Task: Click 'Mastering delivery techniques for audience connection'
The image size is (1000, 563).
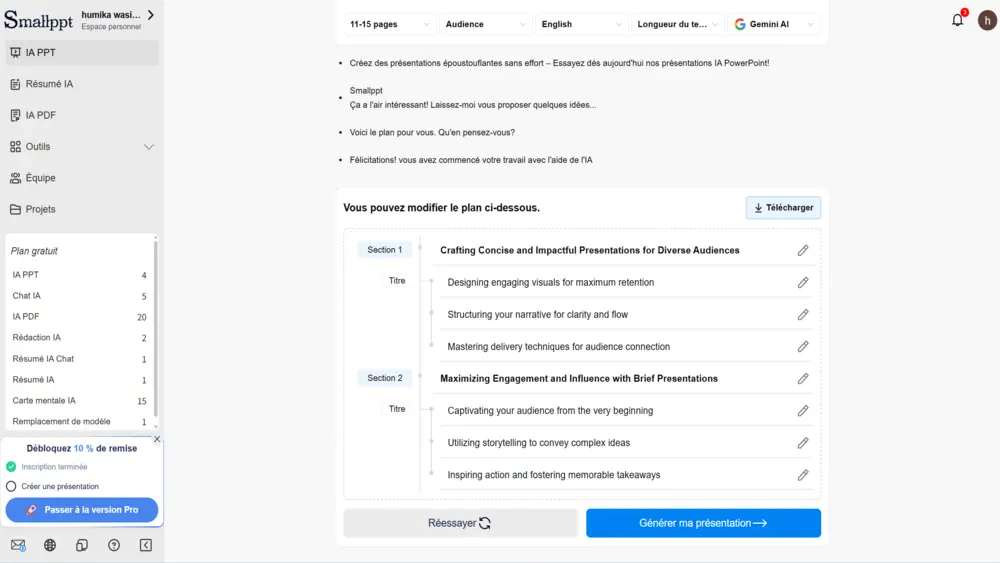Action: click(559, 347)
